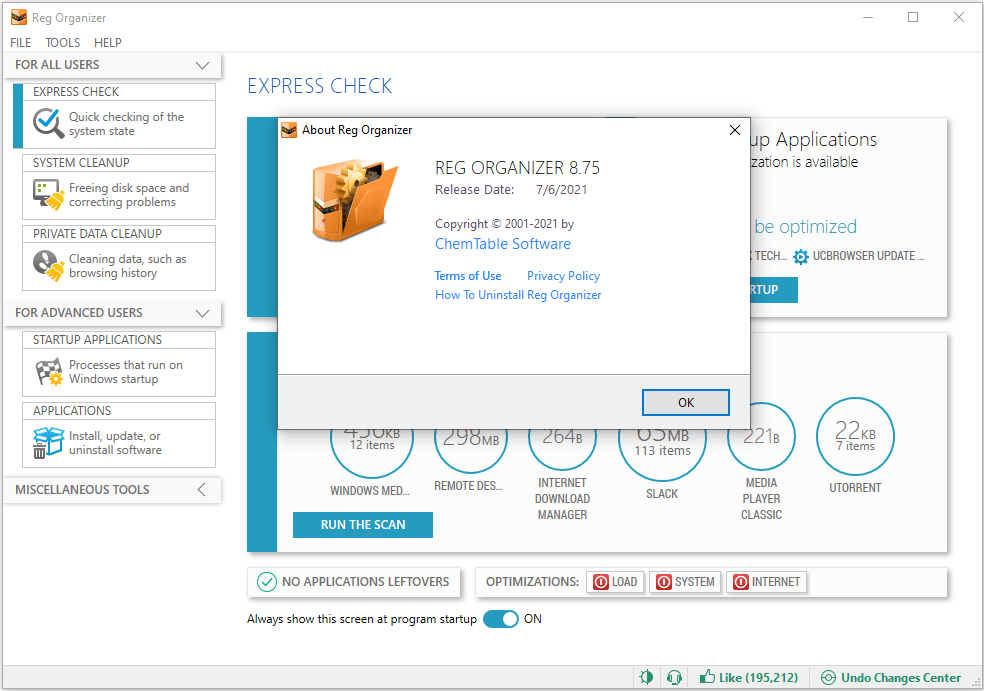Click the headset support icon in status bar

coord(675,677)
